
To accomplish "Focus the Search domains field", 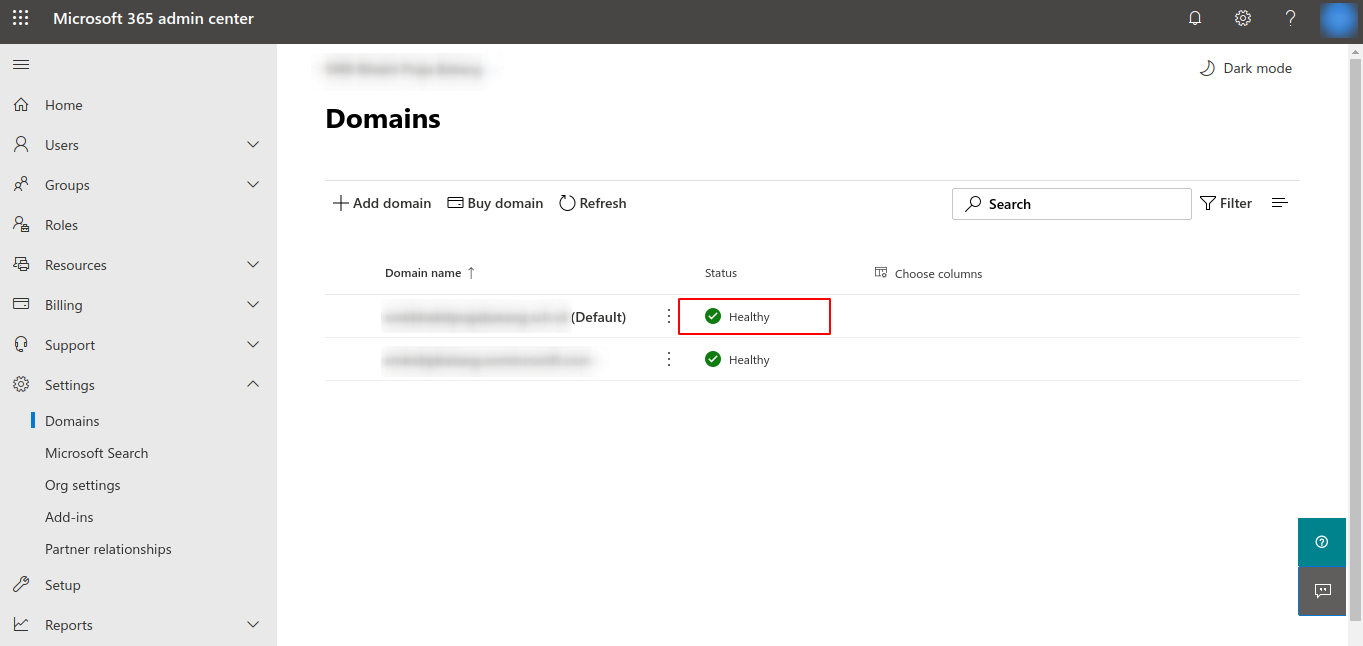I will [x=1072, y=204].
